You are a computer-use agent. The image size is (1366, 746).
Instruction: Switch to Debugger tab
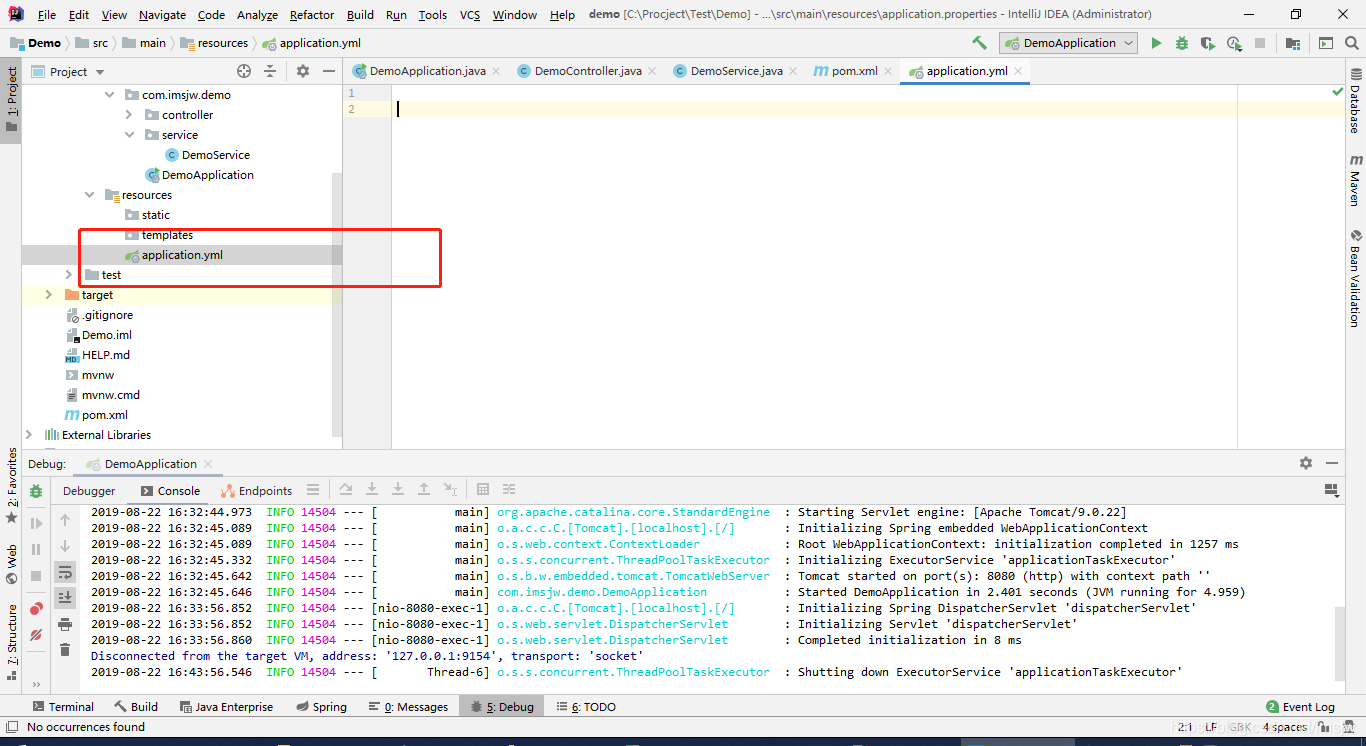[x=89, y=491]
